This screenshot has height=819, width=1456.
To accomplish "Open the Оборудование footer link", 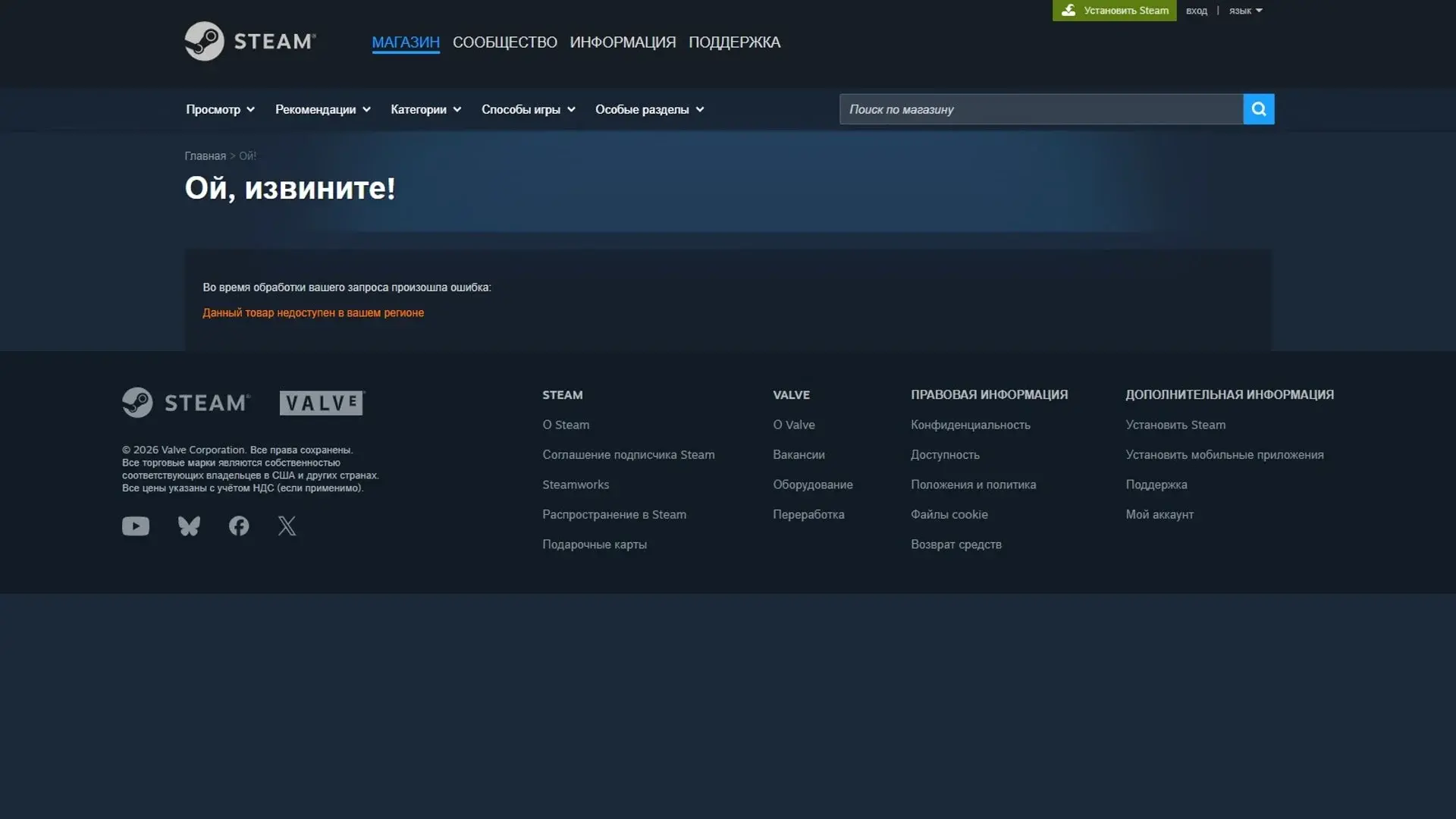I will 813,484.
